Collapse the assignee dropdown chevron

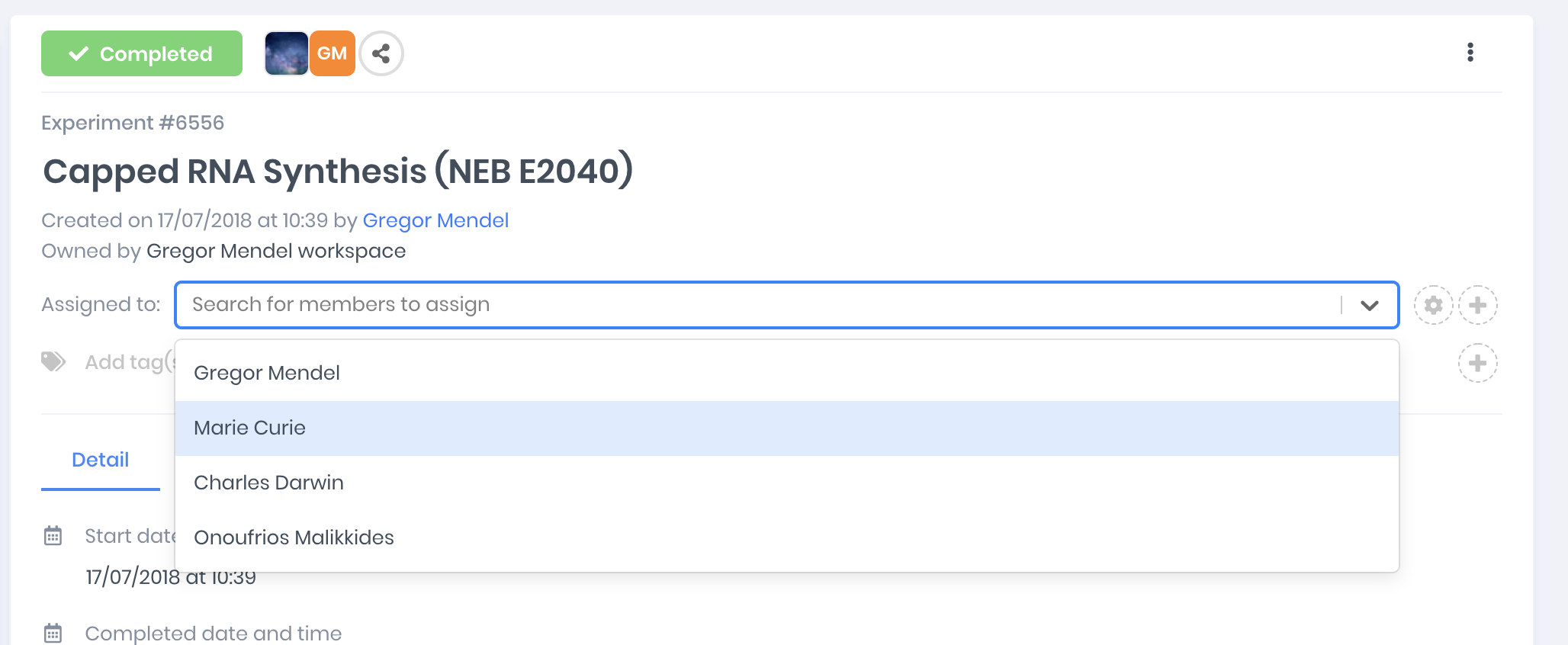point(1370,305)
